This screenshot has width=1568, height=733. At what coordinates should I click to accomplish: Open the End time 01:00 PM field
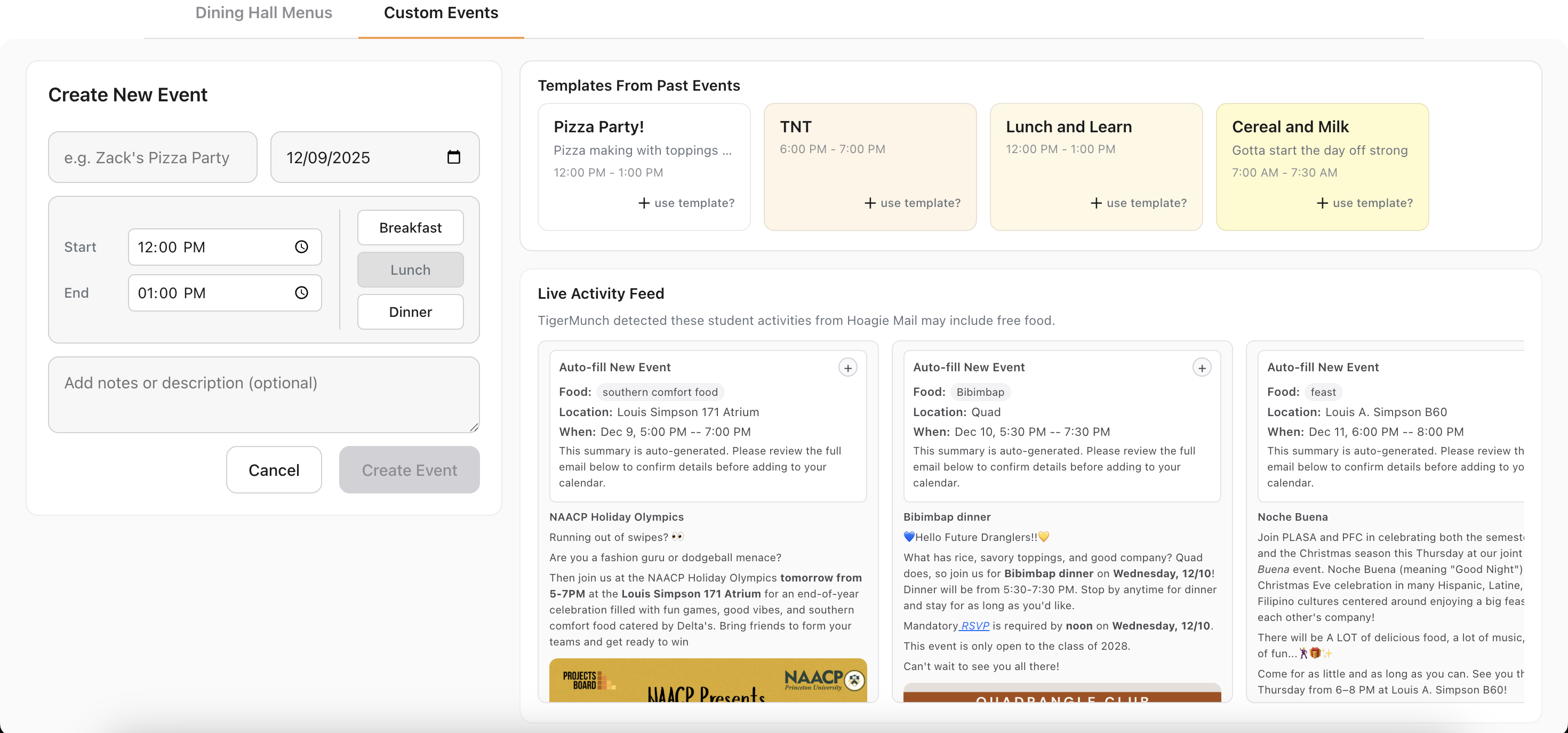(207, 293)
